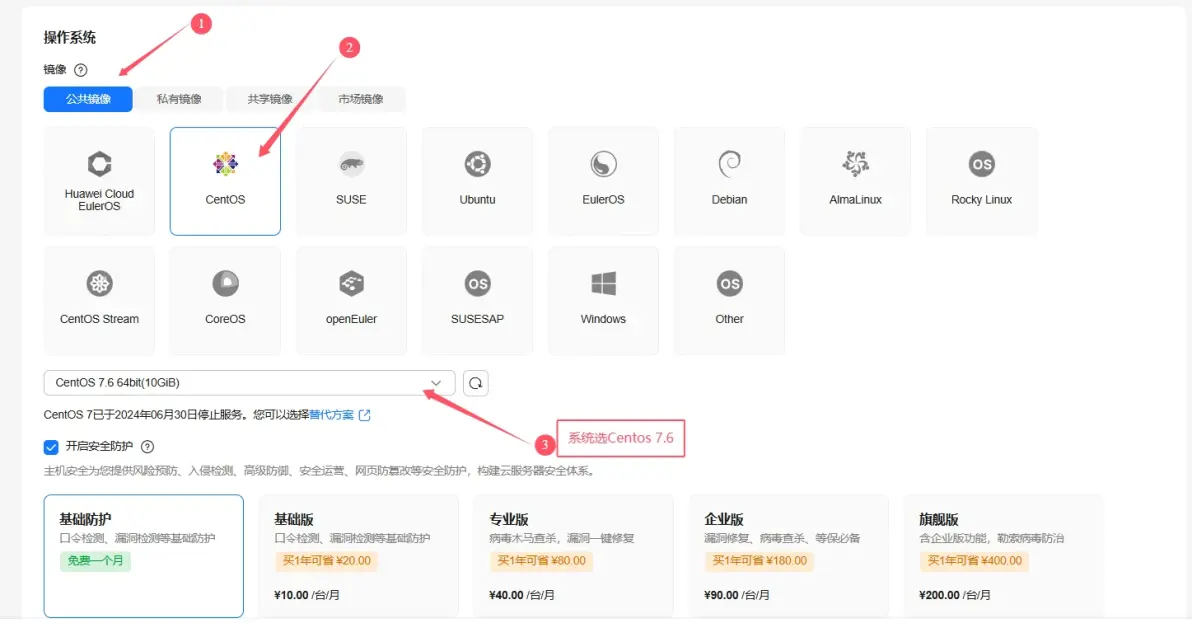Select the CoreOS logo icon
Viewport: 1192px width, 623px height.
tap(225, 283)
